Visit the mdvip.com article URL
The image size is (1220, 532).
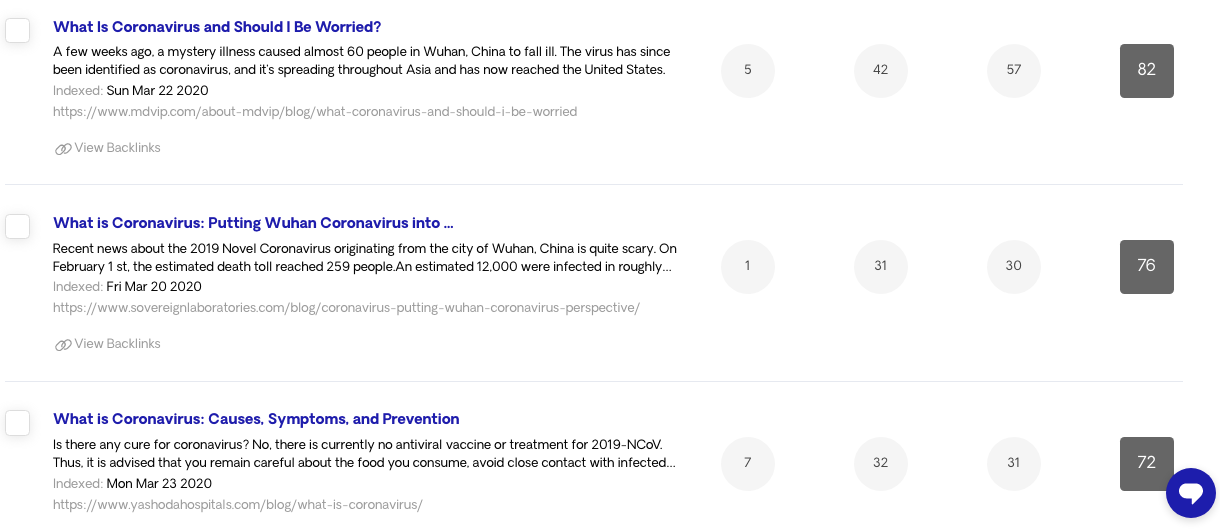coord(315,112)
